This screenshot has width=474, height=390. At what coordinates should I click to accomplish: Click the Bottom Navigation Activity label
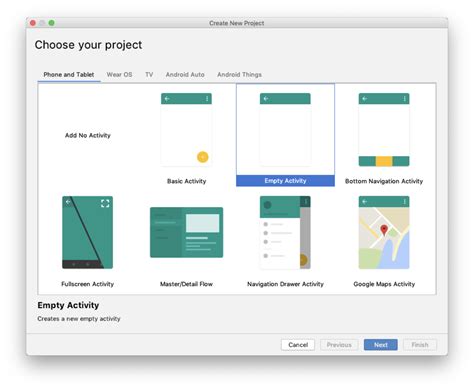click(x=384, y=181)
